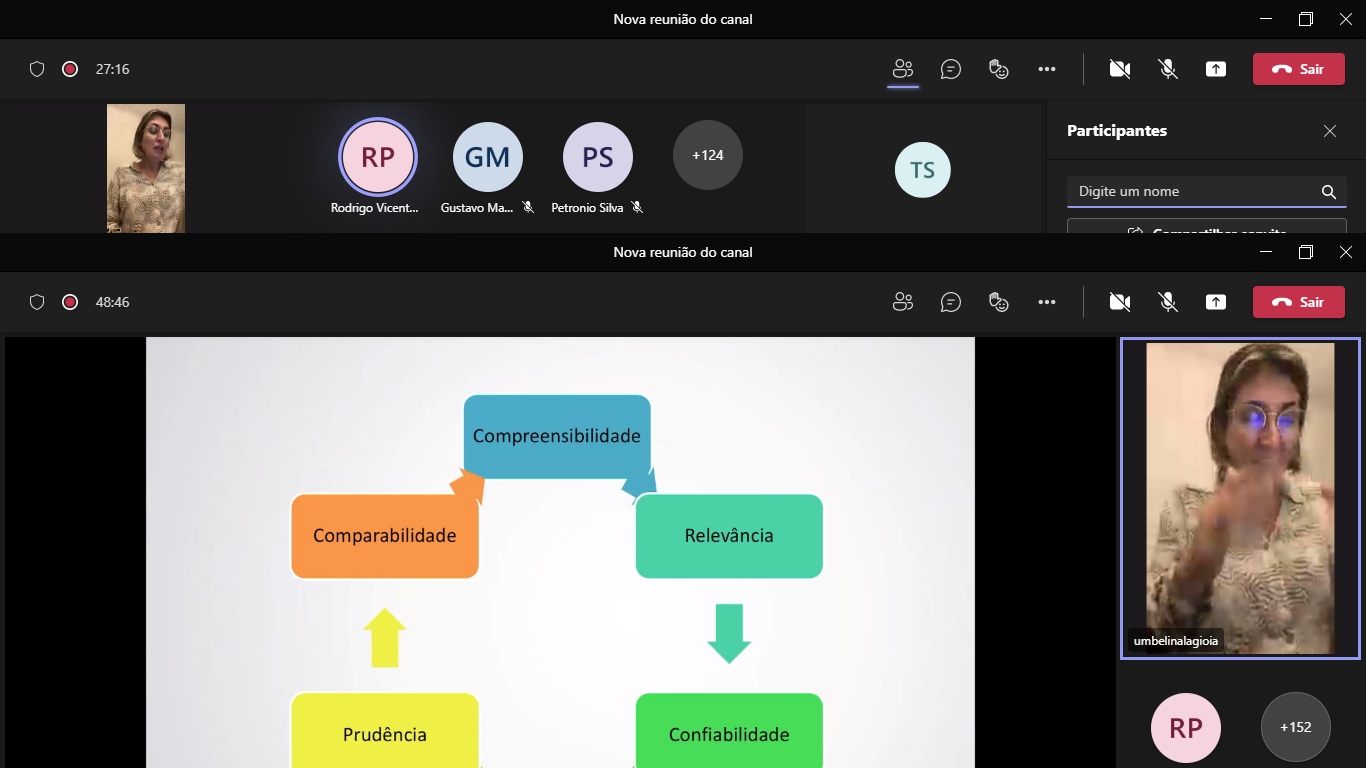Open more actions menu in the 27:16 meeting
This screenshot has width=1366, height=768.
pyautogui.click(x=1046, y=69)
